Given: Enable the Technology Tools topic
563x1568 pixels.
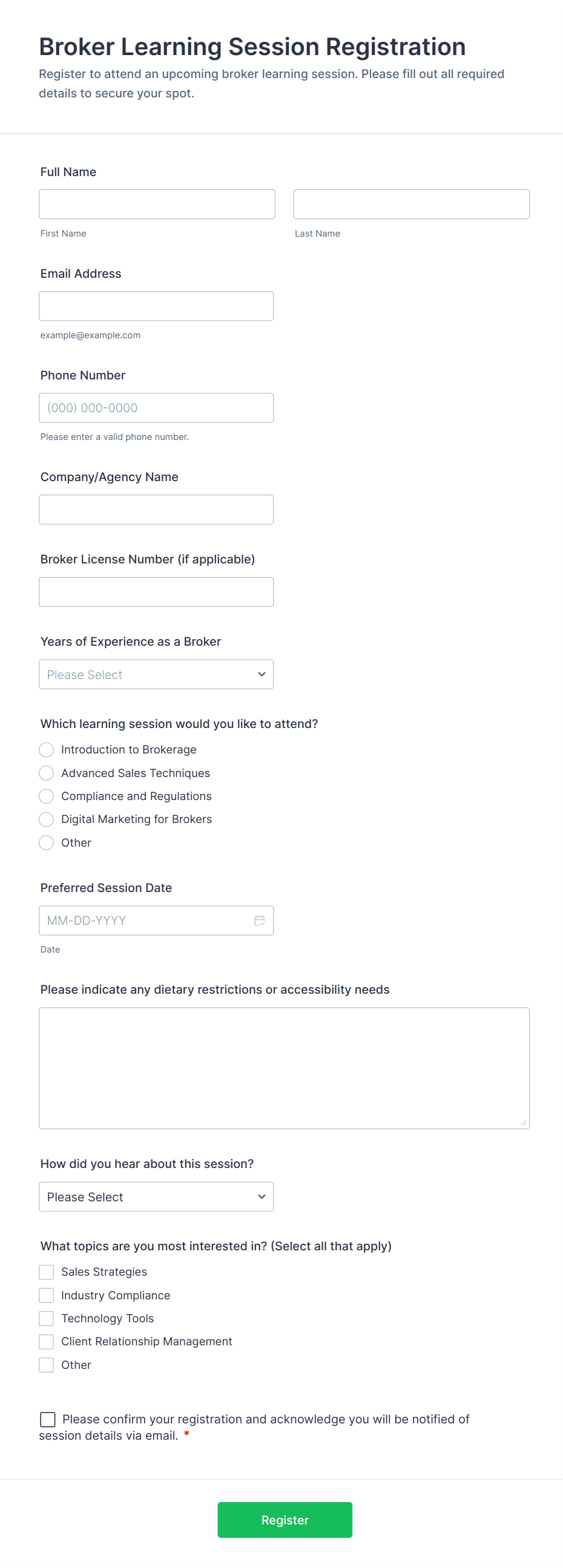Looking at the screenshot, I should (46, 1319).
